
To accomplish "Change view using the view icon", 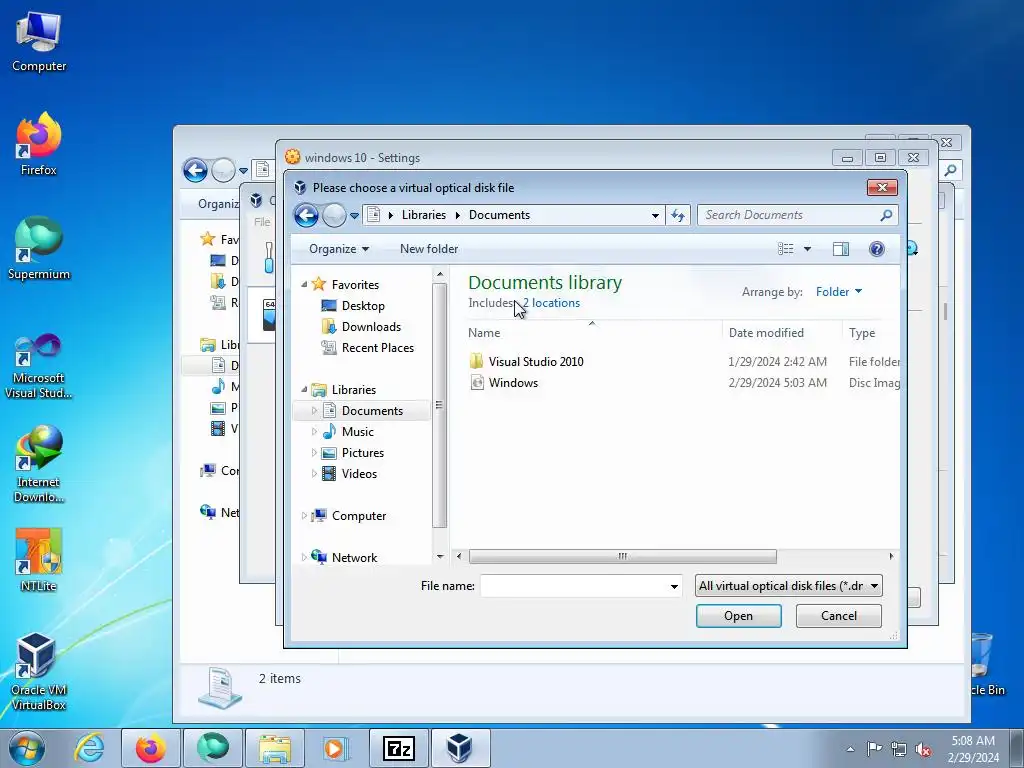I will (786, 249).
